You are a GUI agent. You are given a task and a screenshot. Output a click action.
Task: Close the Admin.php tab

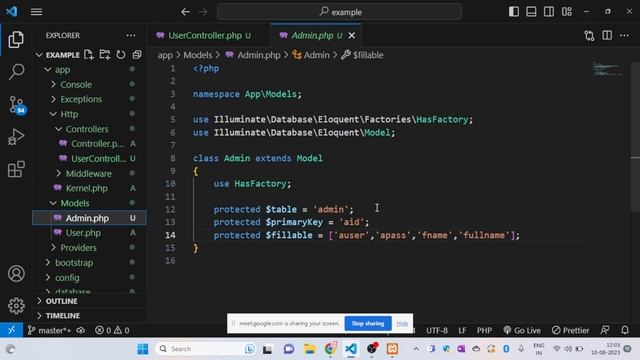pyautogui.click(x=351, y=36)
